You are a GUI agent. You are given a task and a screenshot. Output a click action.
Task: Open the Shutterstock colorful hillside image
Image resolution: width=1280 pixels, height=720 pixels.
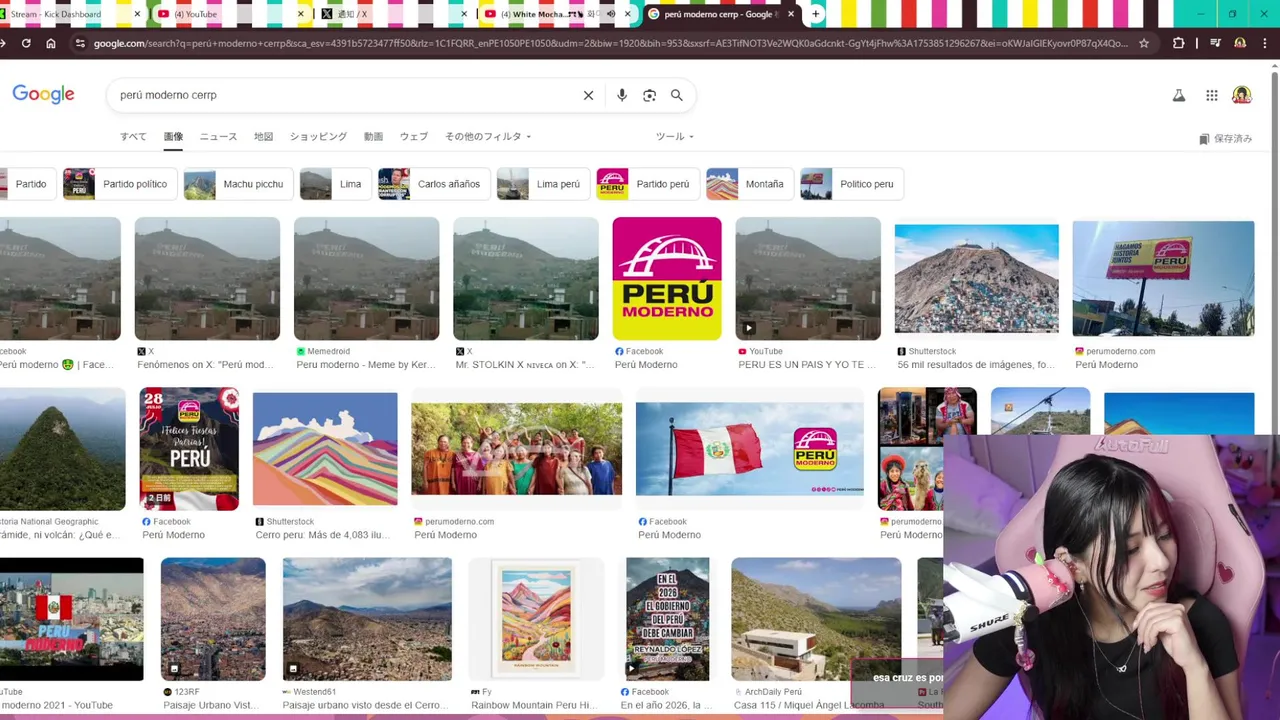(976, 278)
